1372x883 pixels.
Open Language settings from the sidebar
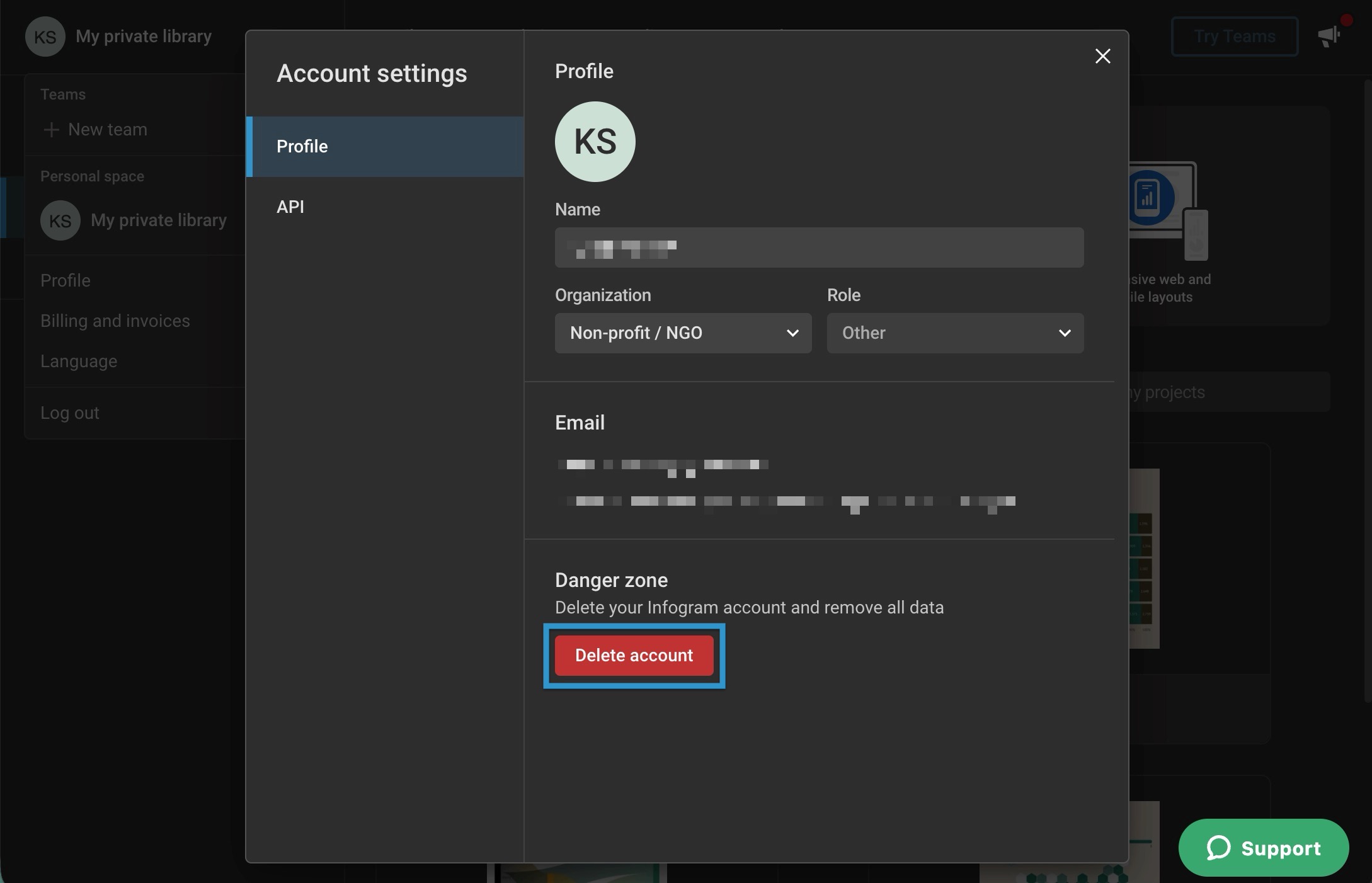pyautogui.click(x=78, y=360)
